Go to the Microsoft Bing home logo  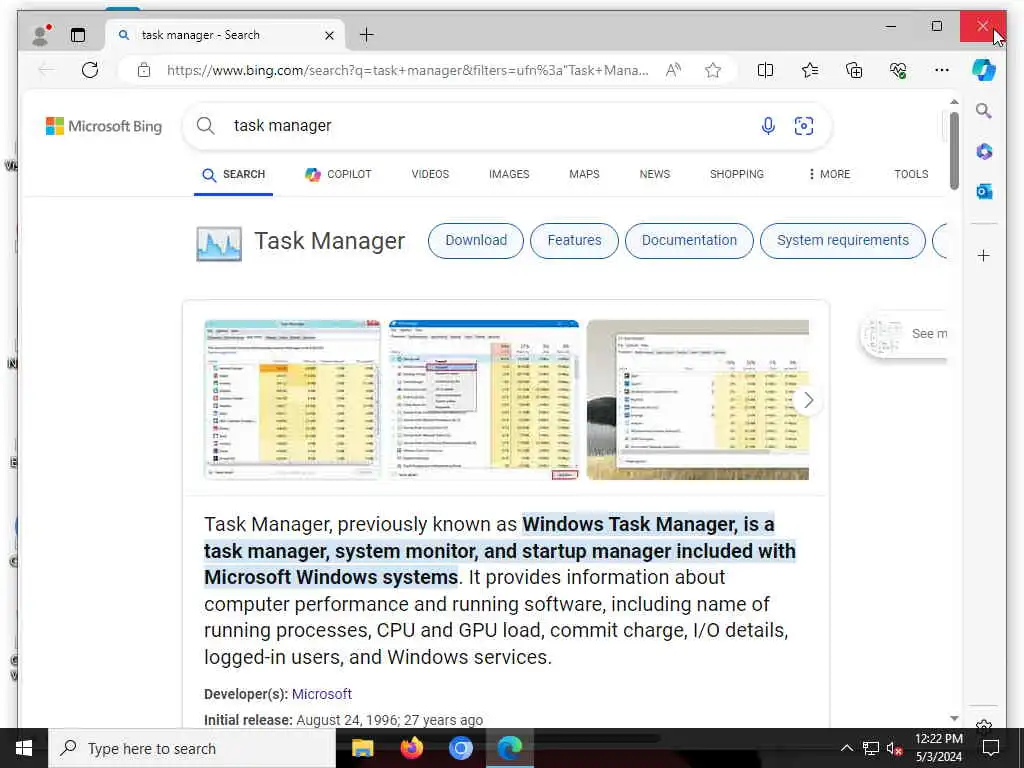point(104,126)
